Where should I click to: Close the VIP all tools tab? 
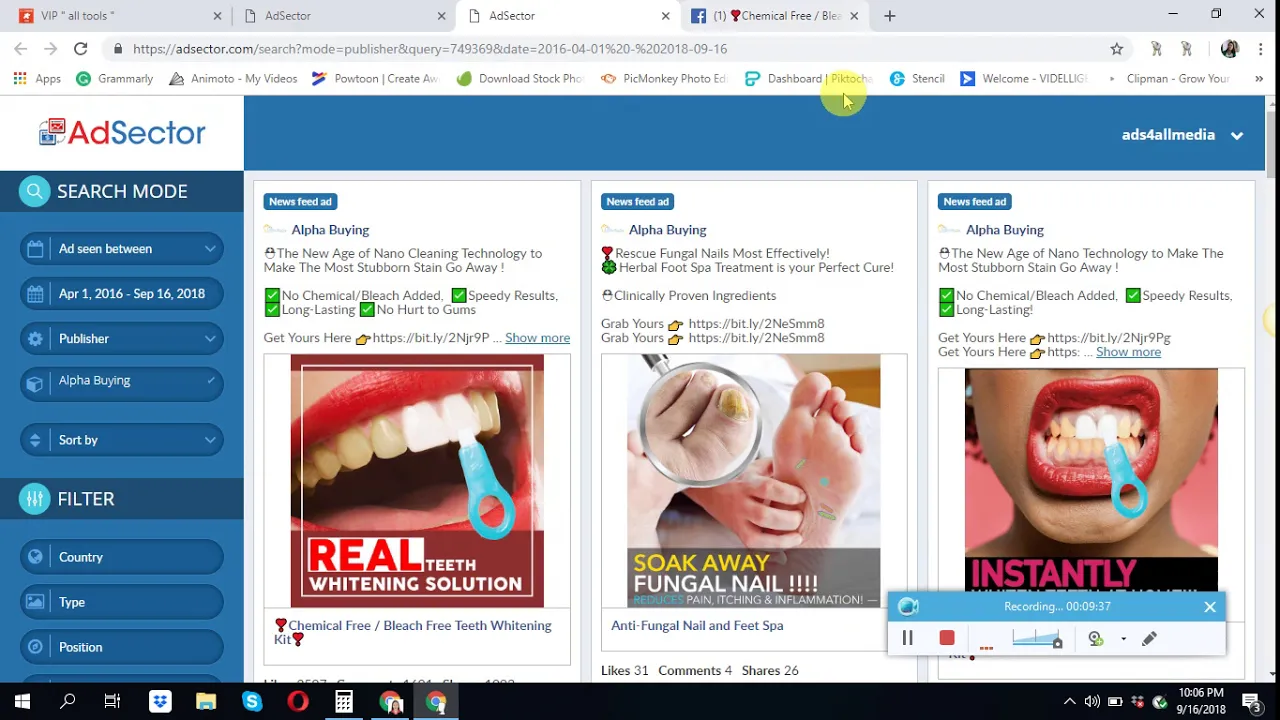[218, 16]
